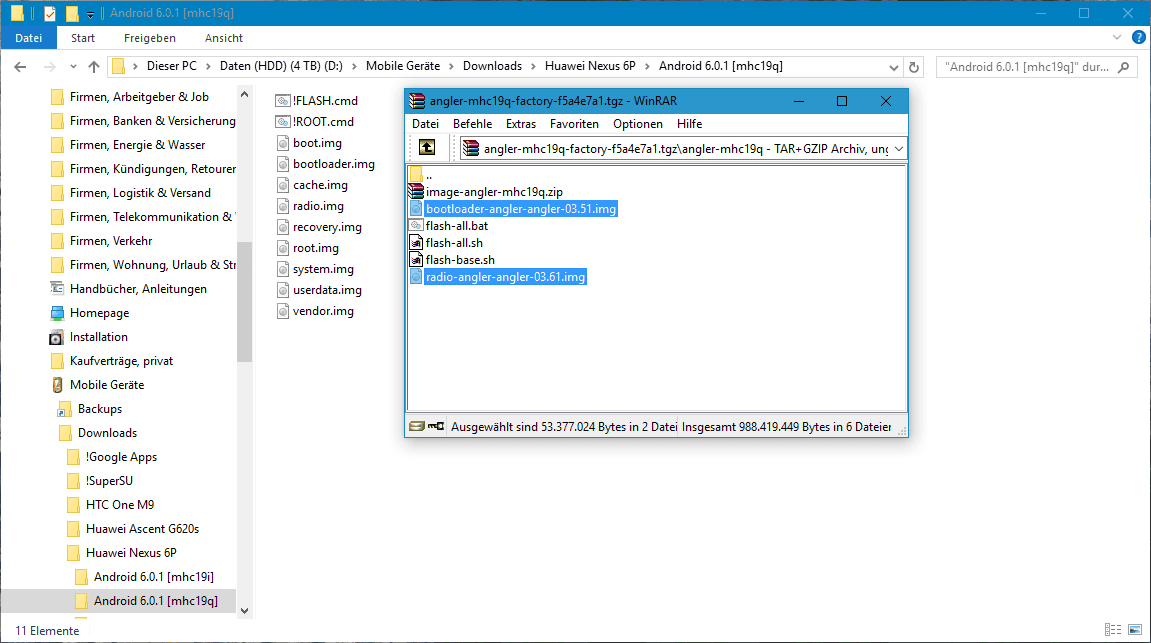The width and height of the screenshot is (1151, 643).
Task: Click Explorer refresh button
Action: [914, 67]
